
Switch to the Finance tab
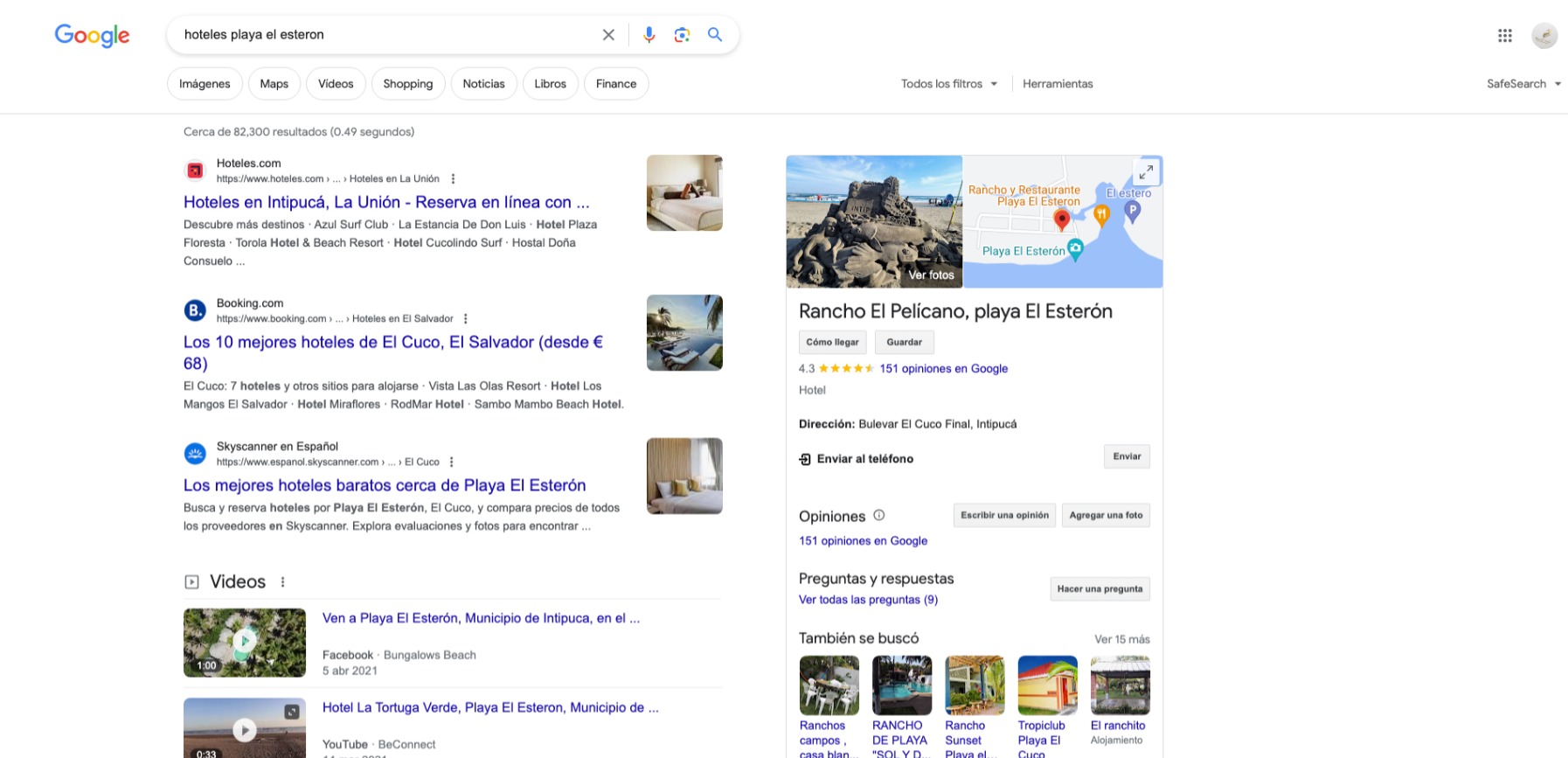click(616, 84)
